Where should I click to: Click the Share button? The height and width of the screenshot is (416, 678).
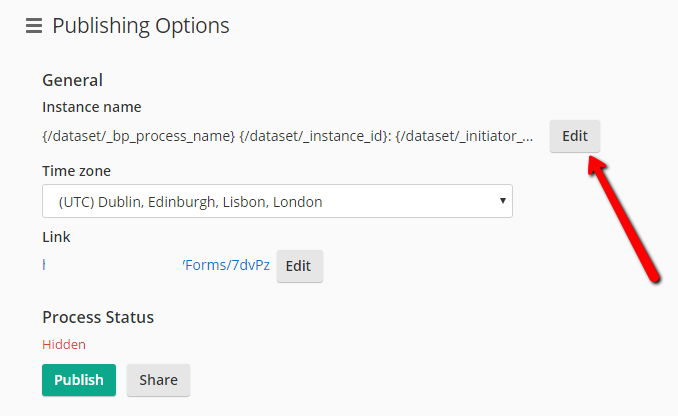158,380
